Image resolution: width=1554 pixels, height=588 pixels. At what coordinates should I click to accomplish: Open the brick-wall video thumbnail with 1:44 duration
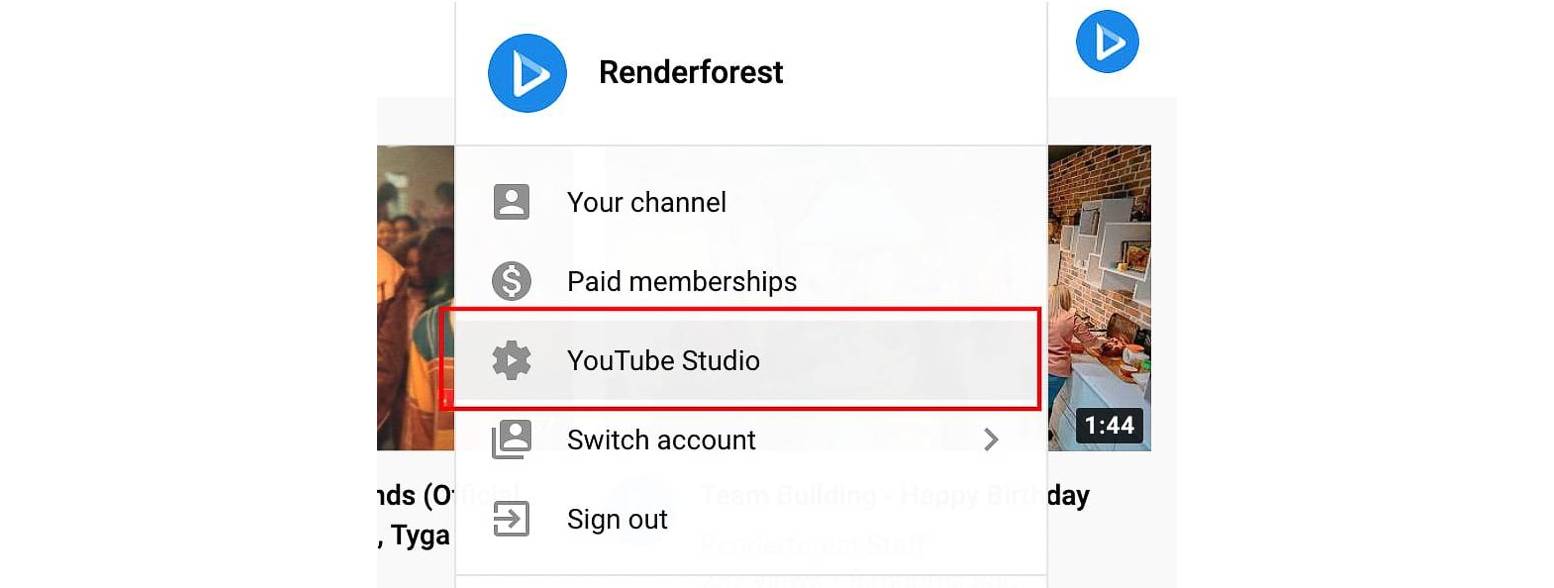(x=1099, y=298)
